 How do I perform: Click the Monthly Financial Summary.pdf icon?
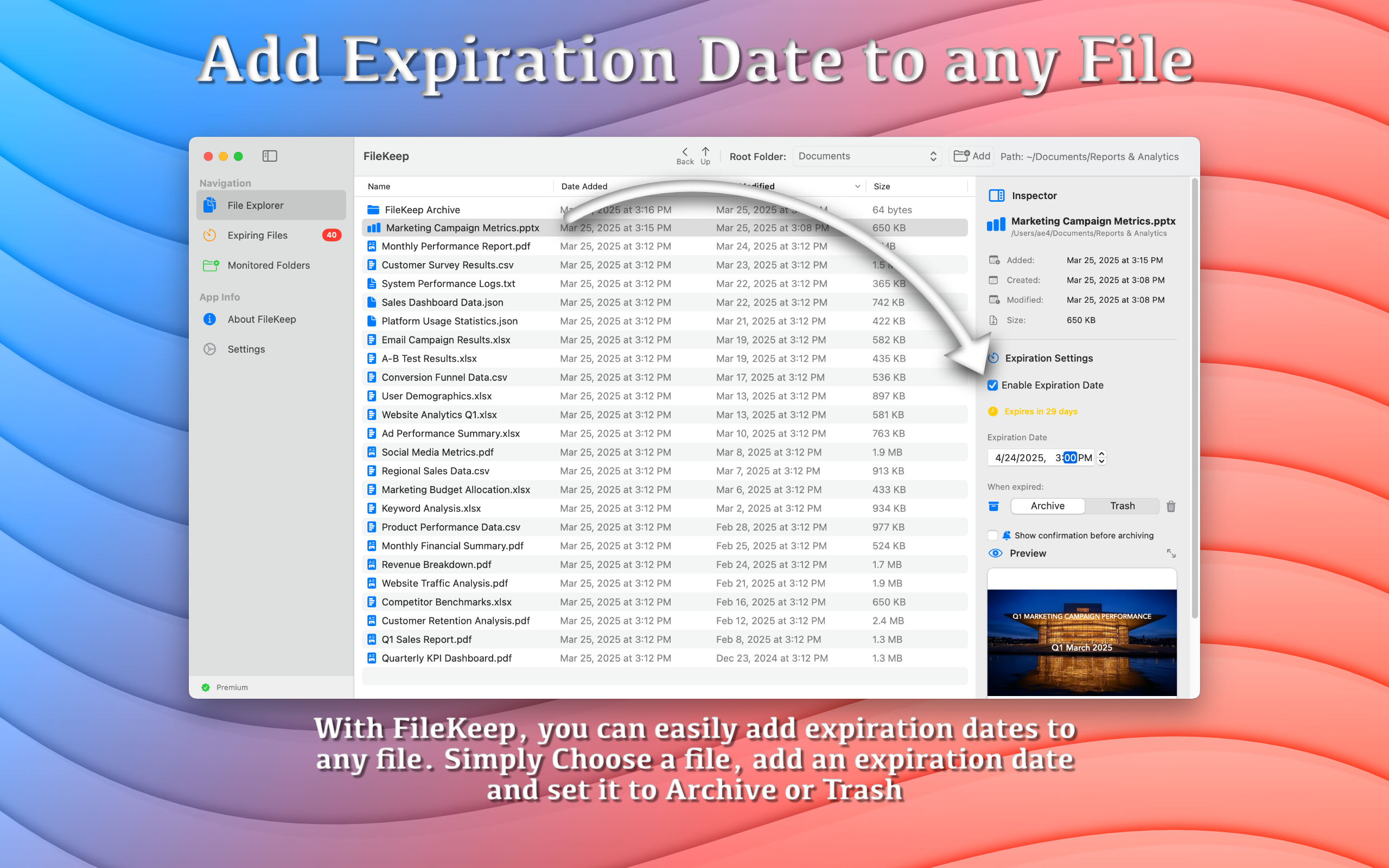pos(372,545)
